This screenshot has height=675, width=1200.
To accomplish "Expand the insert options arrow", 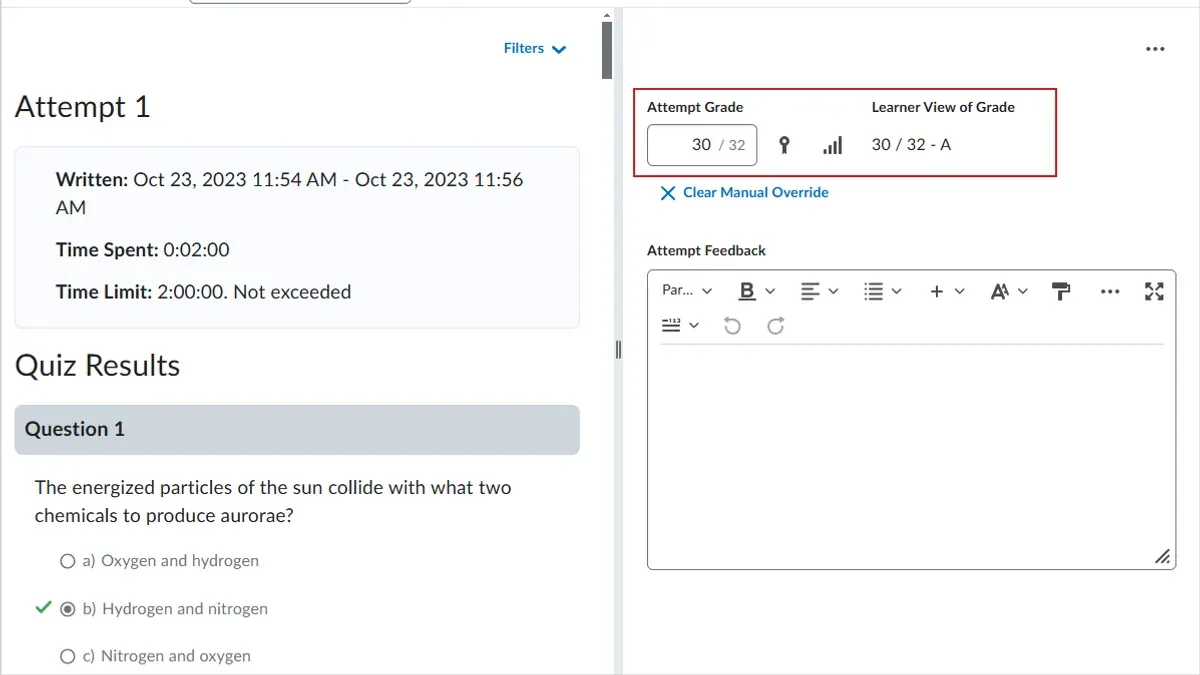I will (960, 291).
